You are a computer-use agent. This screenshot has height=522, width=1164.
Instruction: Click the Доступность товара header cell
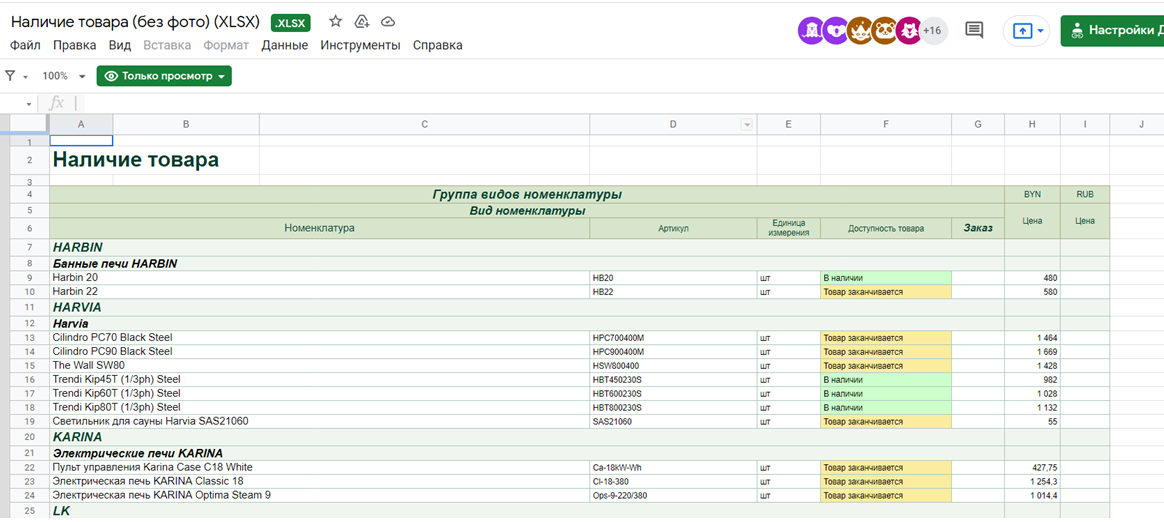point(886,228)
